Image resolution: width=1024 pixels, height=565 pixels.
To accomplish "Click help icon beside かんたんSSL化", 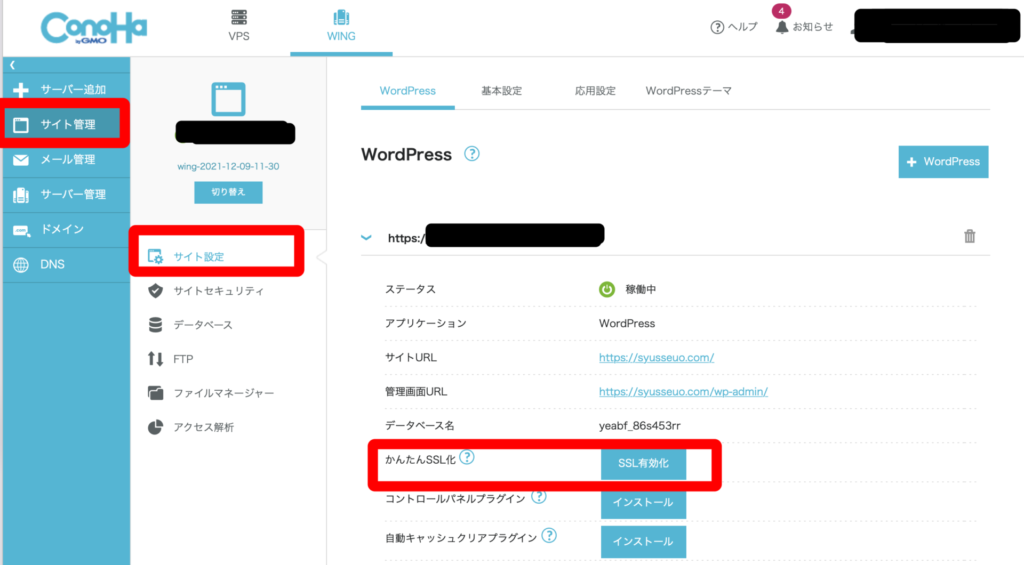I will click(466, 457).
